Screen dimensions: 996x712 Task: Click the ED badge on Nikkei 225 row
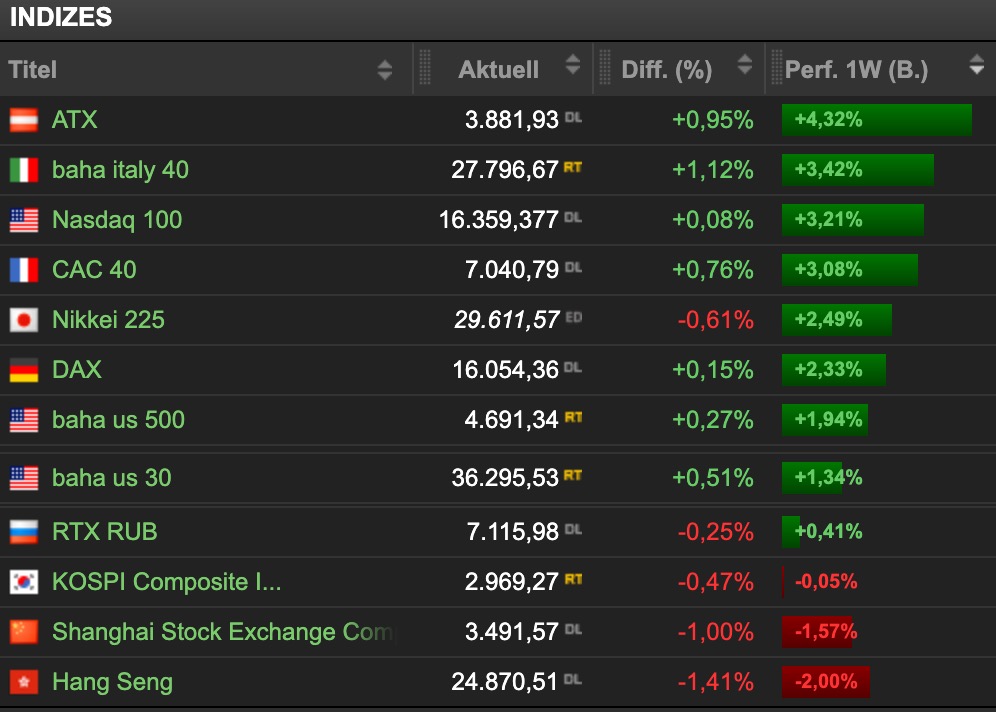[574, 317]
